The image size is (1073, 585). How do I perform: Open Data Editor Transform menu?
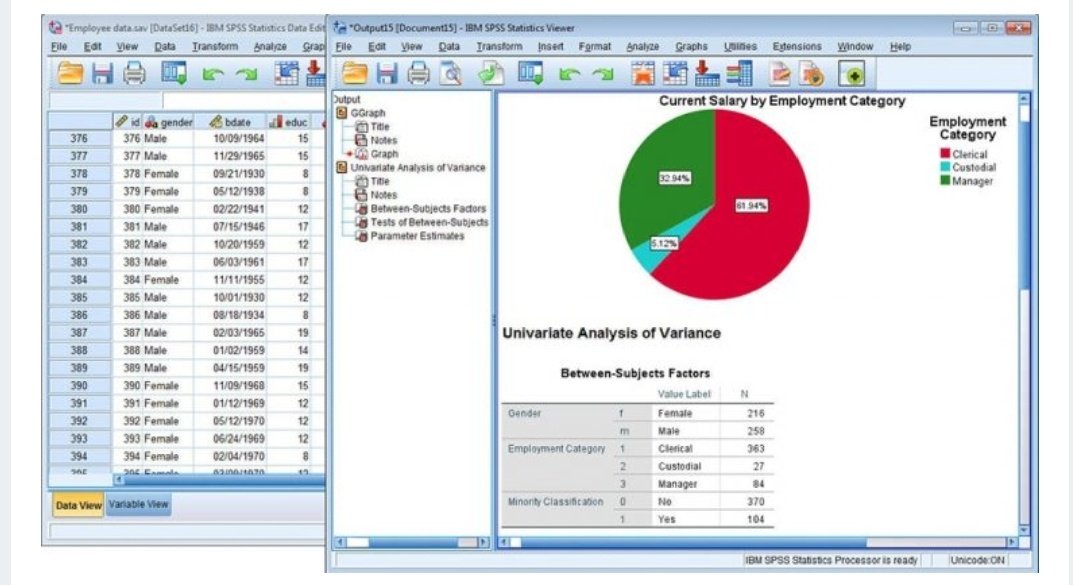point(215,47)
